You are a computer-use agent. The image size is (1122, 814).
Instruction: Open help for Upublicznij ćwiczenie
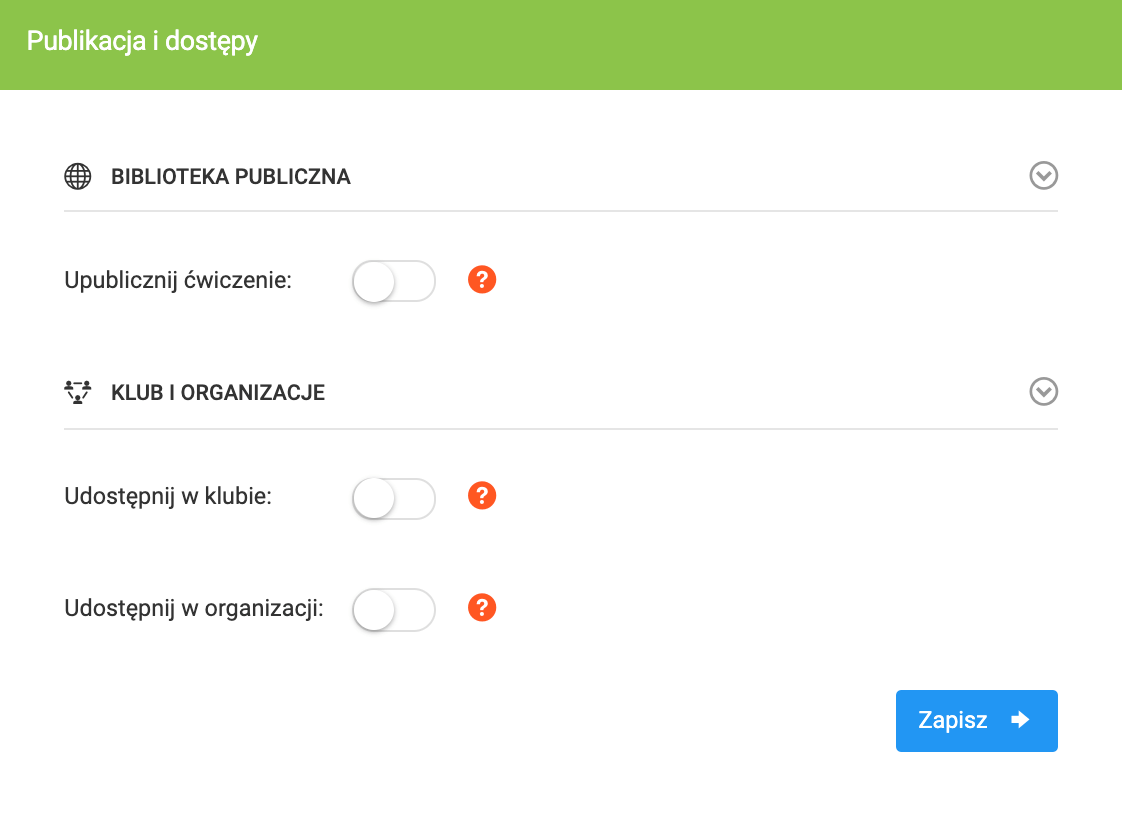click(x=482, y=280)
